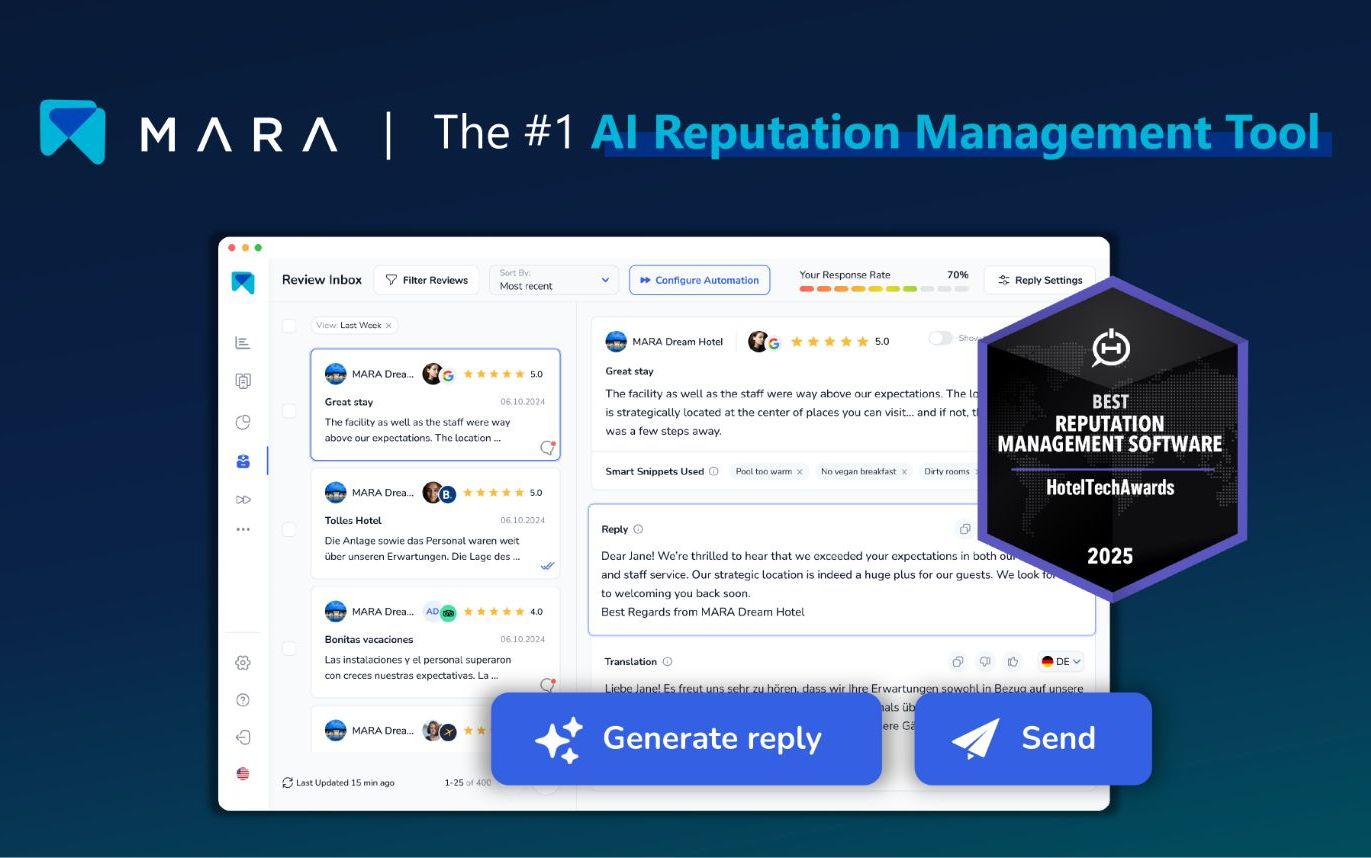Viewport: 1371px width, 858px height.
Task: Click 'Last Updated 15 min ago' text
Action: coord(345,783)
